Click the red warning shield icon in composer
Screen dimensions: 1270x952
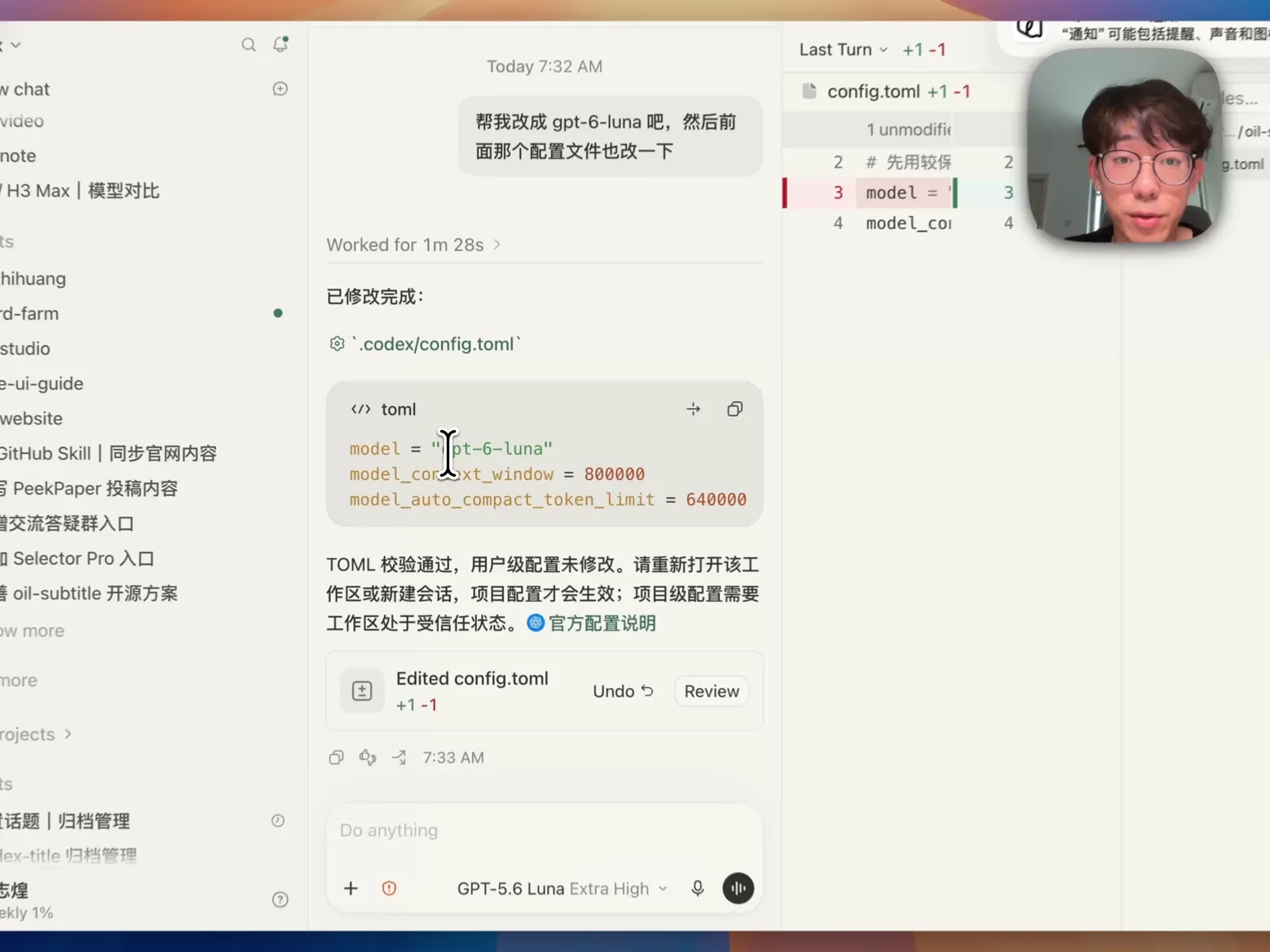click(x=389, y=889)
